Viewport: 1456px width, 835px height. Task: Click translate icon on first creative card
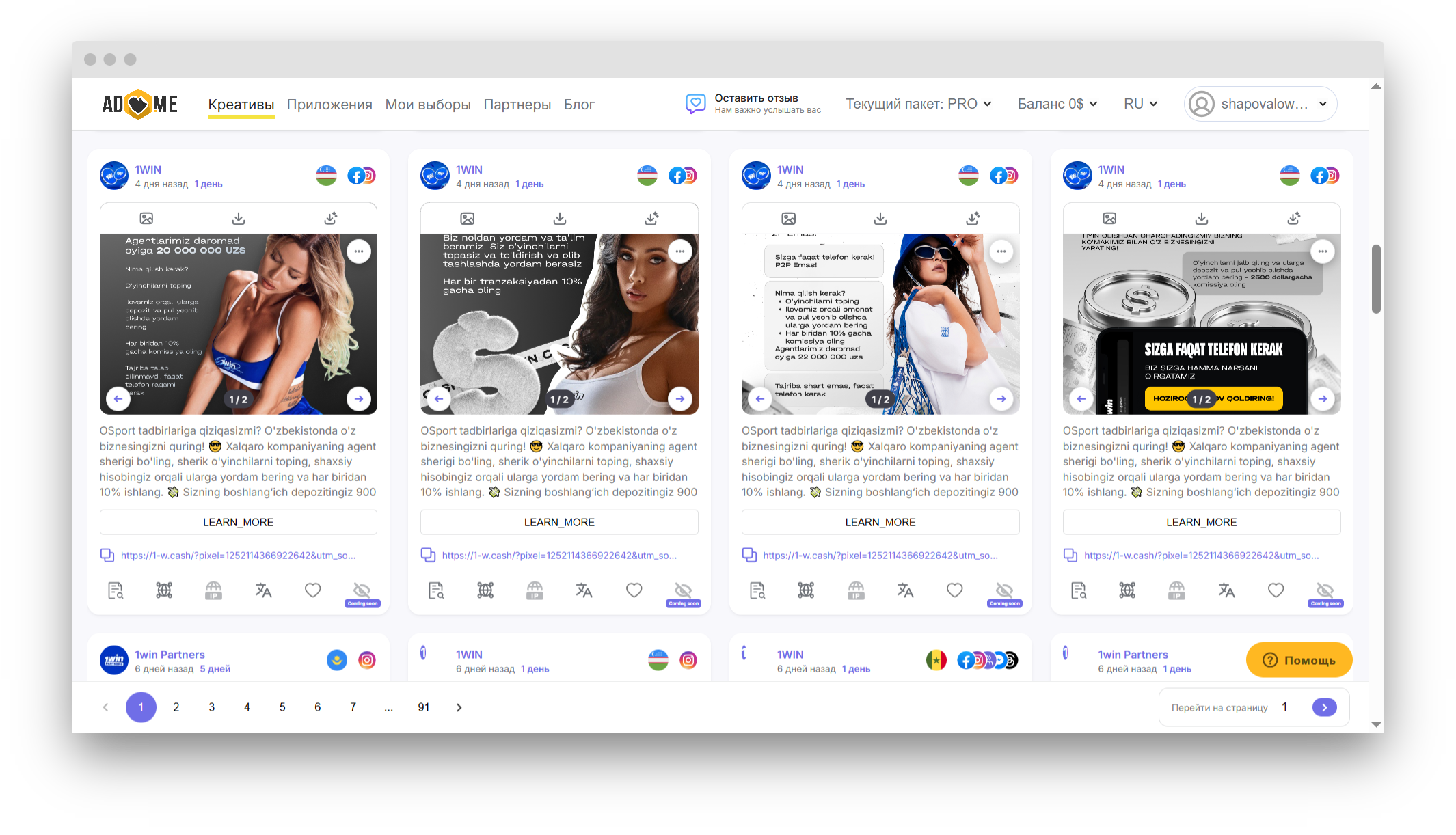tap(263, 590)
